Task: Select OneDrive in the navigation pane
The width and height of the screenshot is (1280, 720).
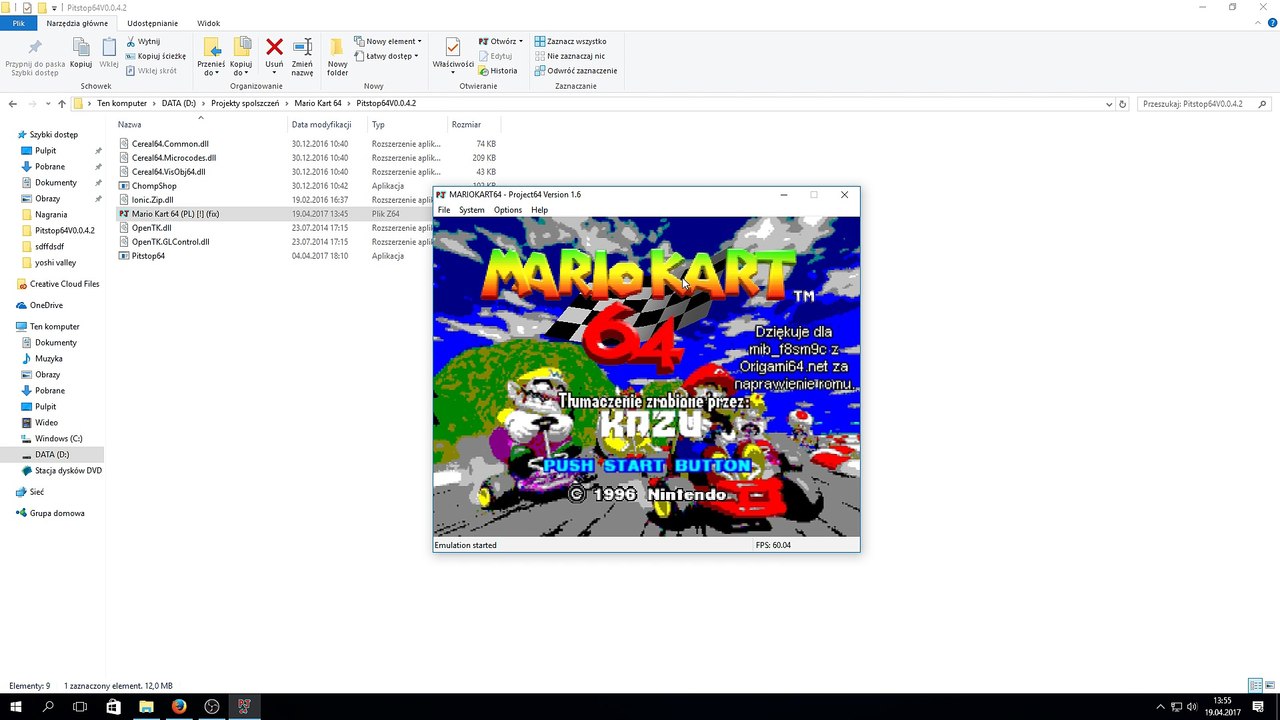Action: tap(46, 305)
